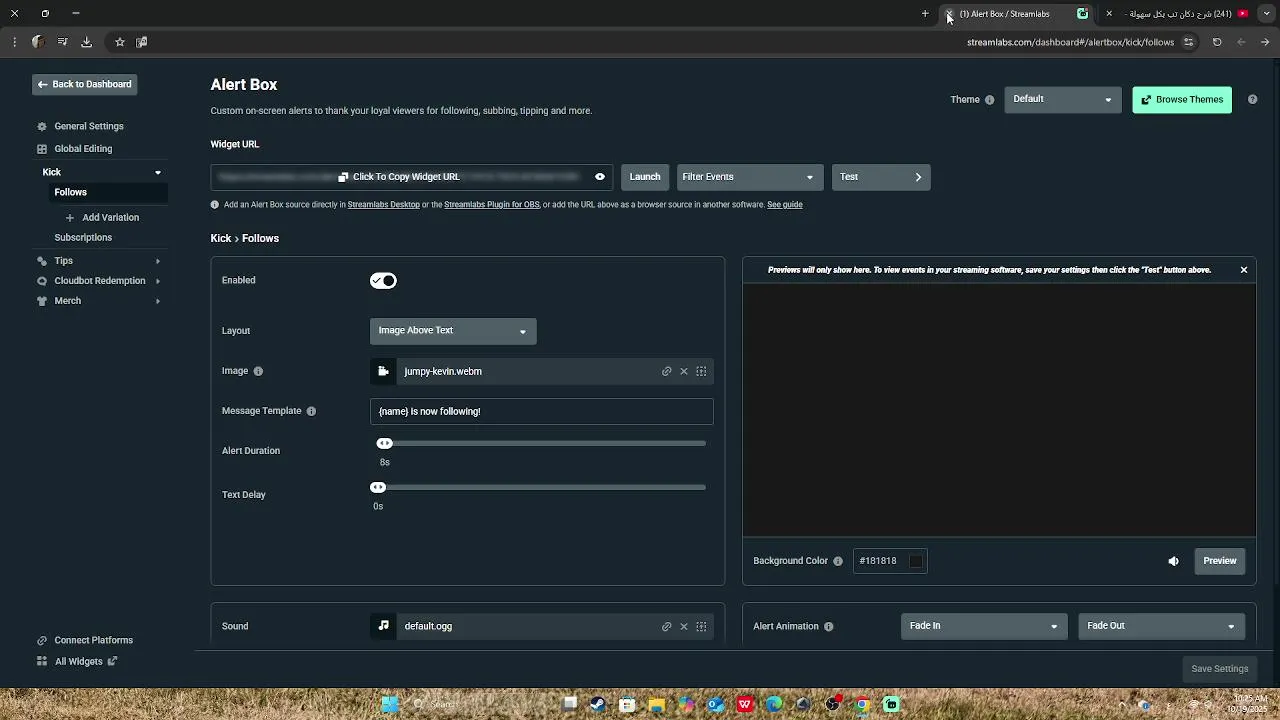Click To Copy Widget URL
Screen dimensions: 1280x720
pos(399,177)
